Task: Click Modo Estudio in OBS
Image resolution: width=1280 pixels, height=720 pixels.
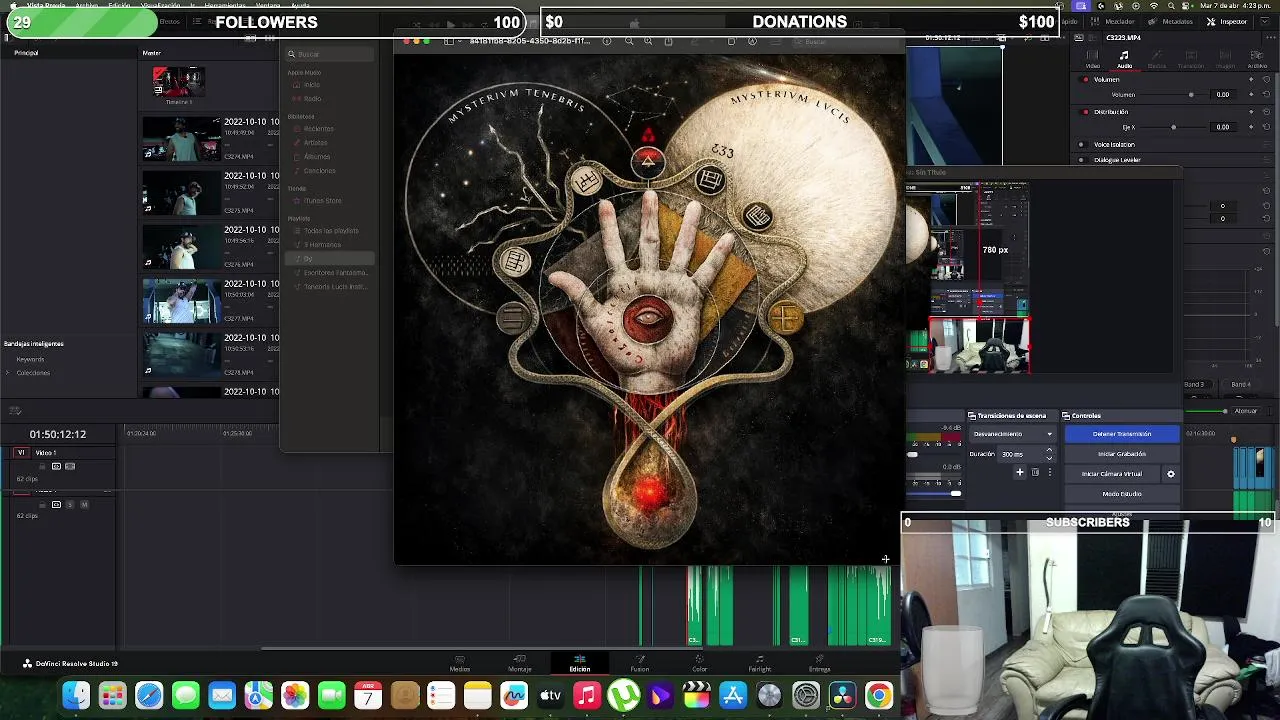Action: [1122, 494]
